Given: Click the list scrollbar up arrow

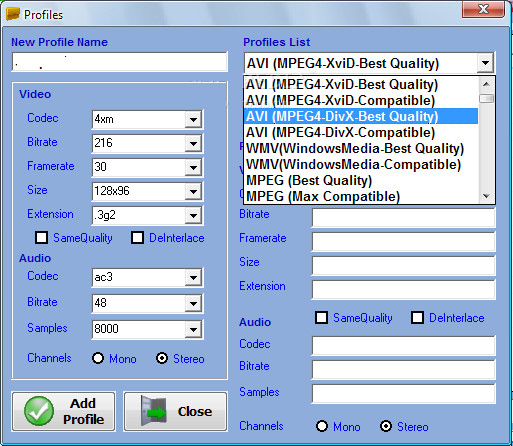Looking at the screenshot, I should pyautogui.click(x=486, y=84).
